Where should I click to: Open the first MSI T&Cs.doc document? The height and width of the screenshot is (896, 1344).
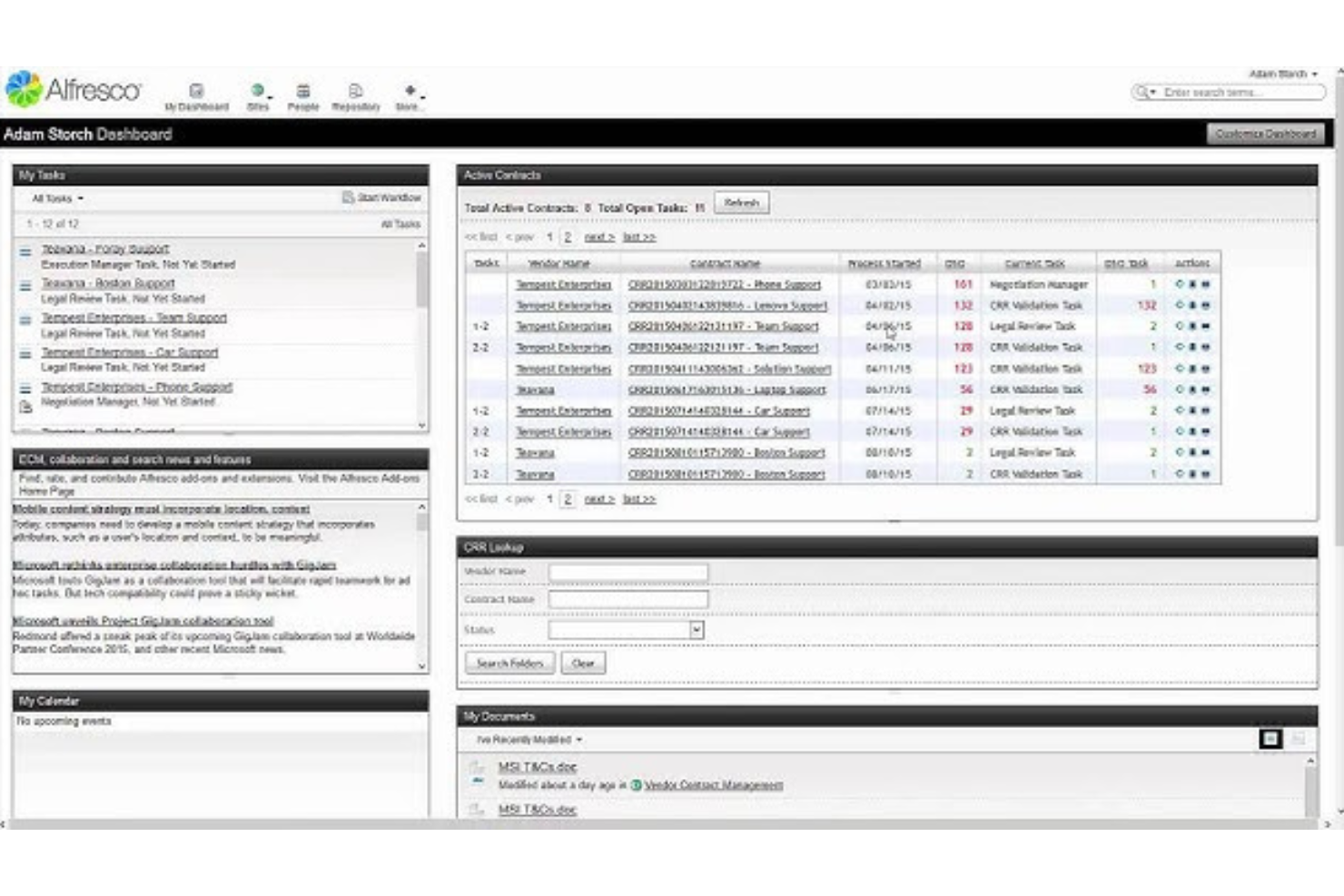point(537,767)
